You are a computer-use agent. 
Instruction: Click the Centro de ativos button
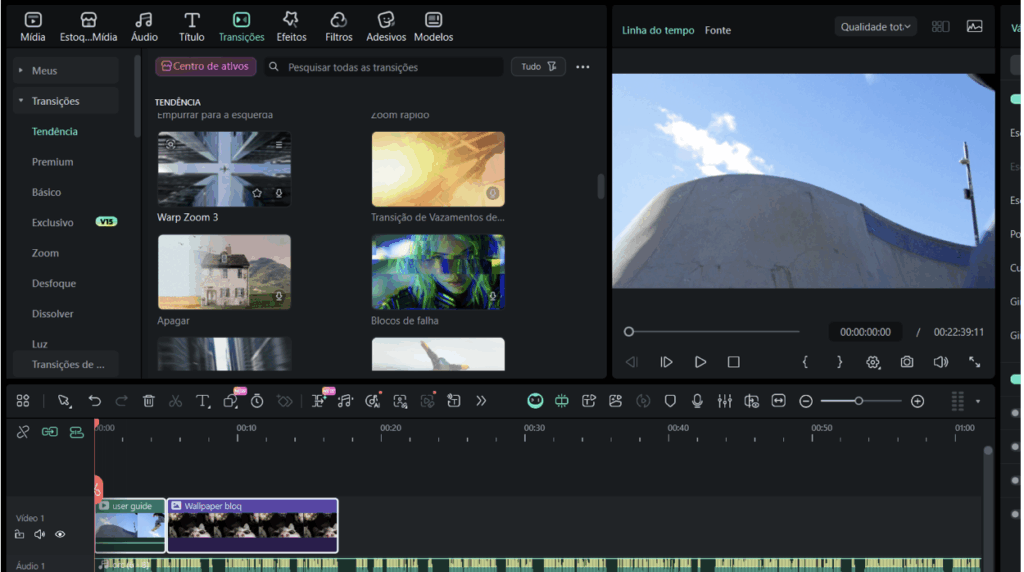point(206,67)
